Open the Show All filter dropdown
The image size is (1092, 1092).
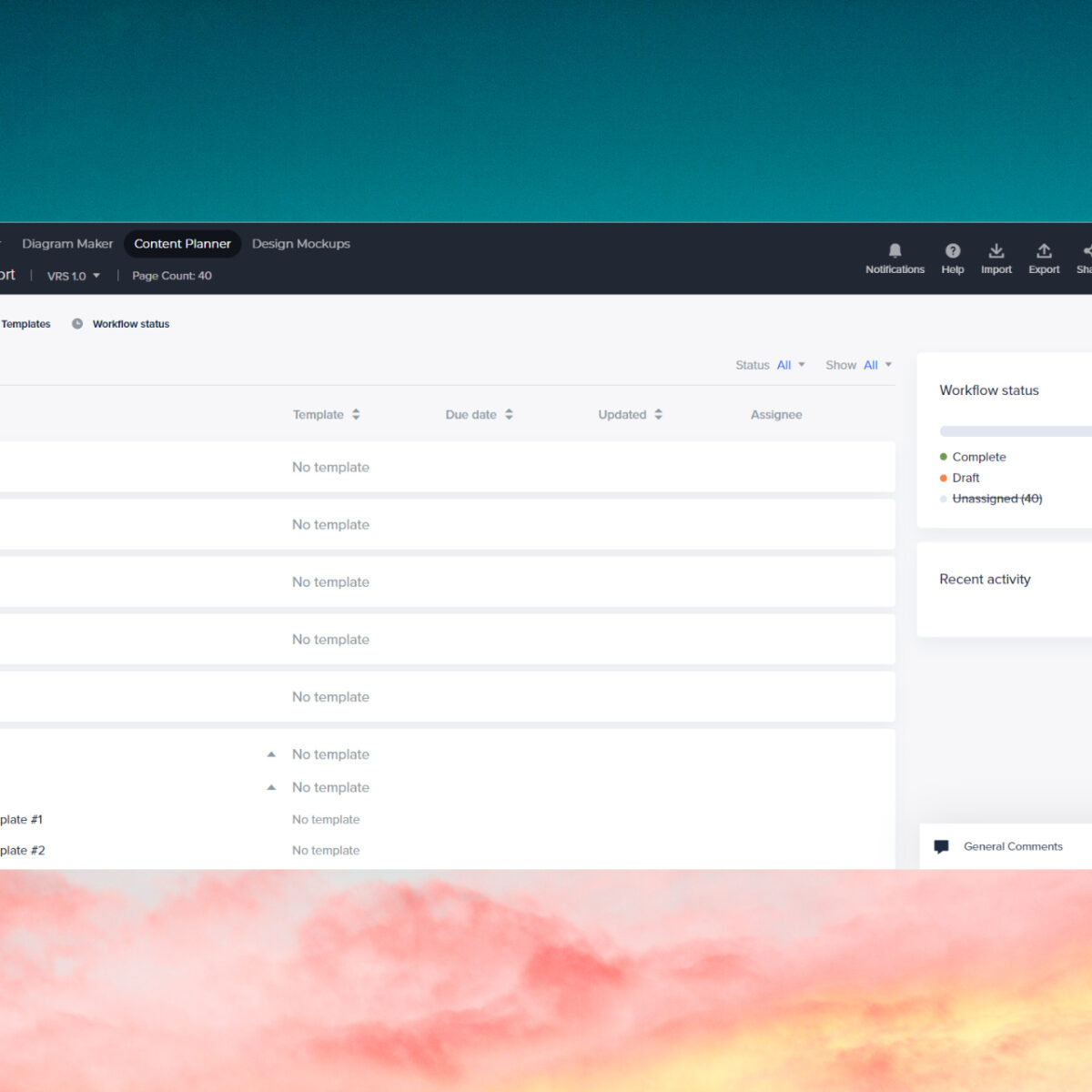point(859,365)
